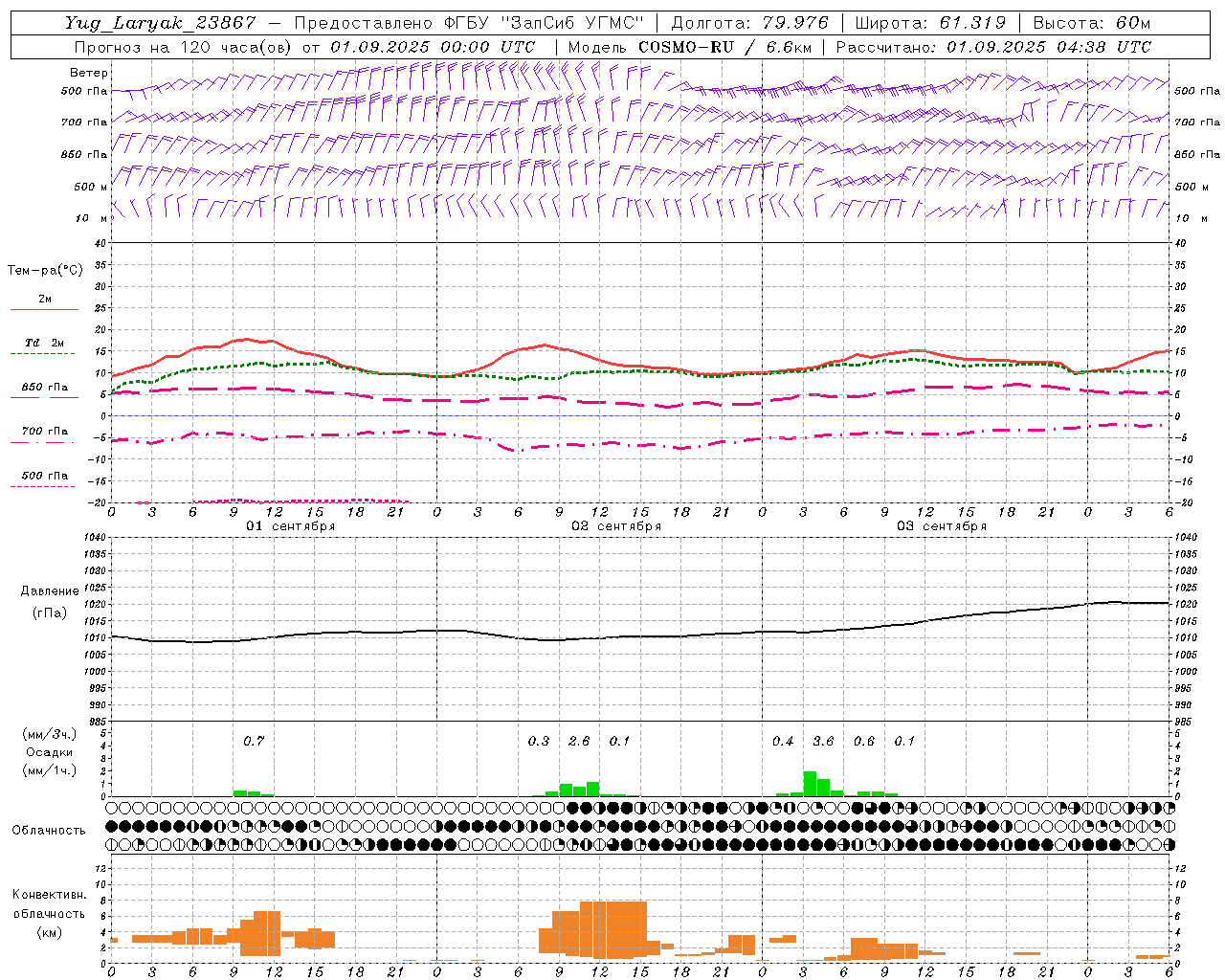Click the Рассчитано: 01.09.2025 04:38 UTC text
Viewport: 1225px width, 980px height.
click(993, 47)
